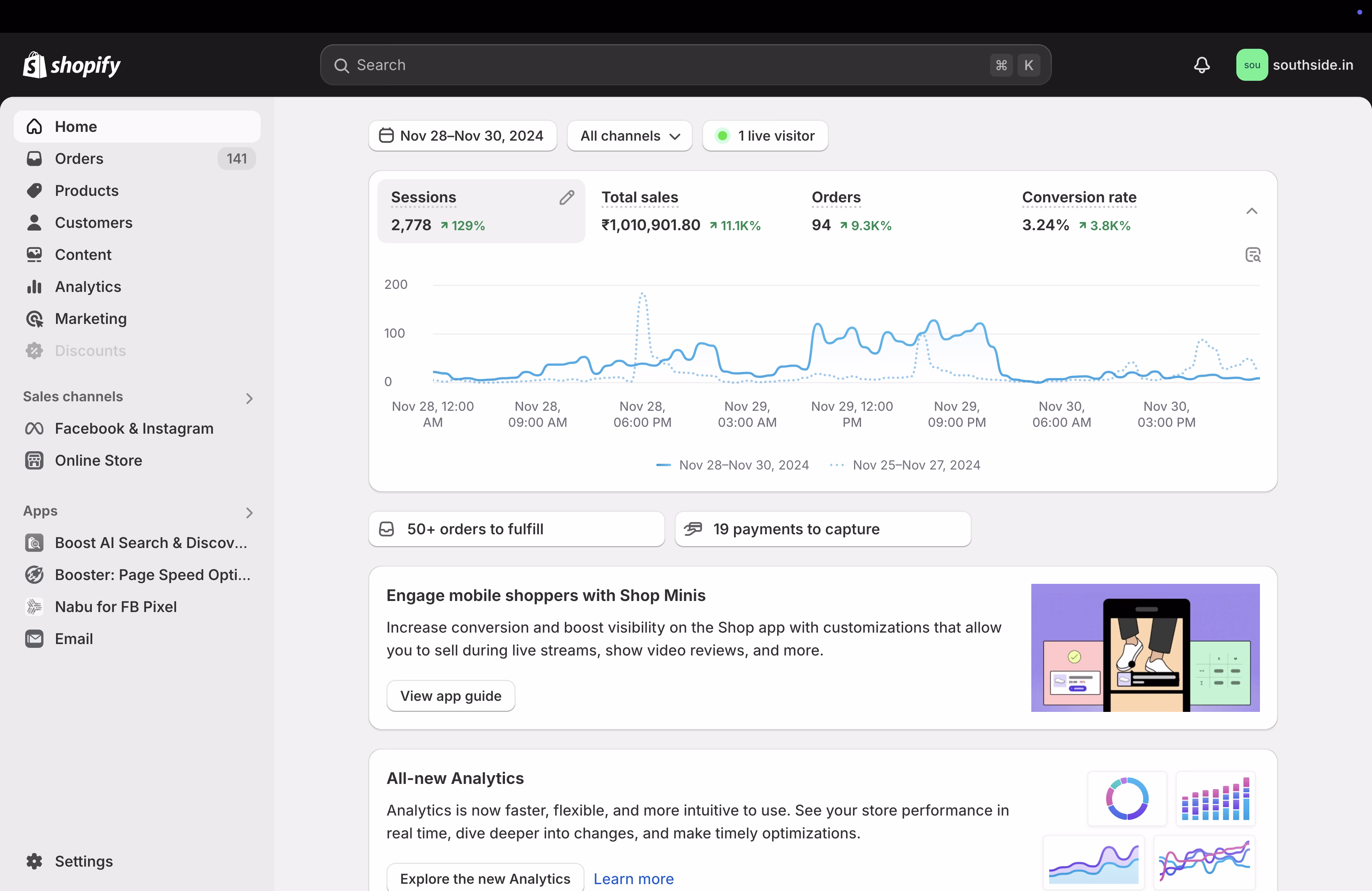1372x891 pixels.
Task: Open Facebook & Instagram sales channel icon
Action: coord(34,428)
